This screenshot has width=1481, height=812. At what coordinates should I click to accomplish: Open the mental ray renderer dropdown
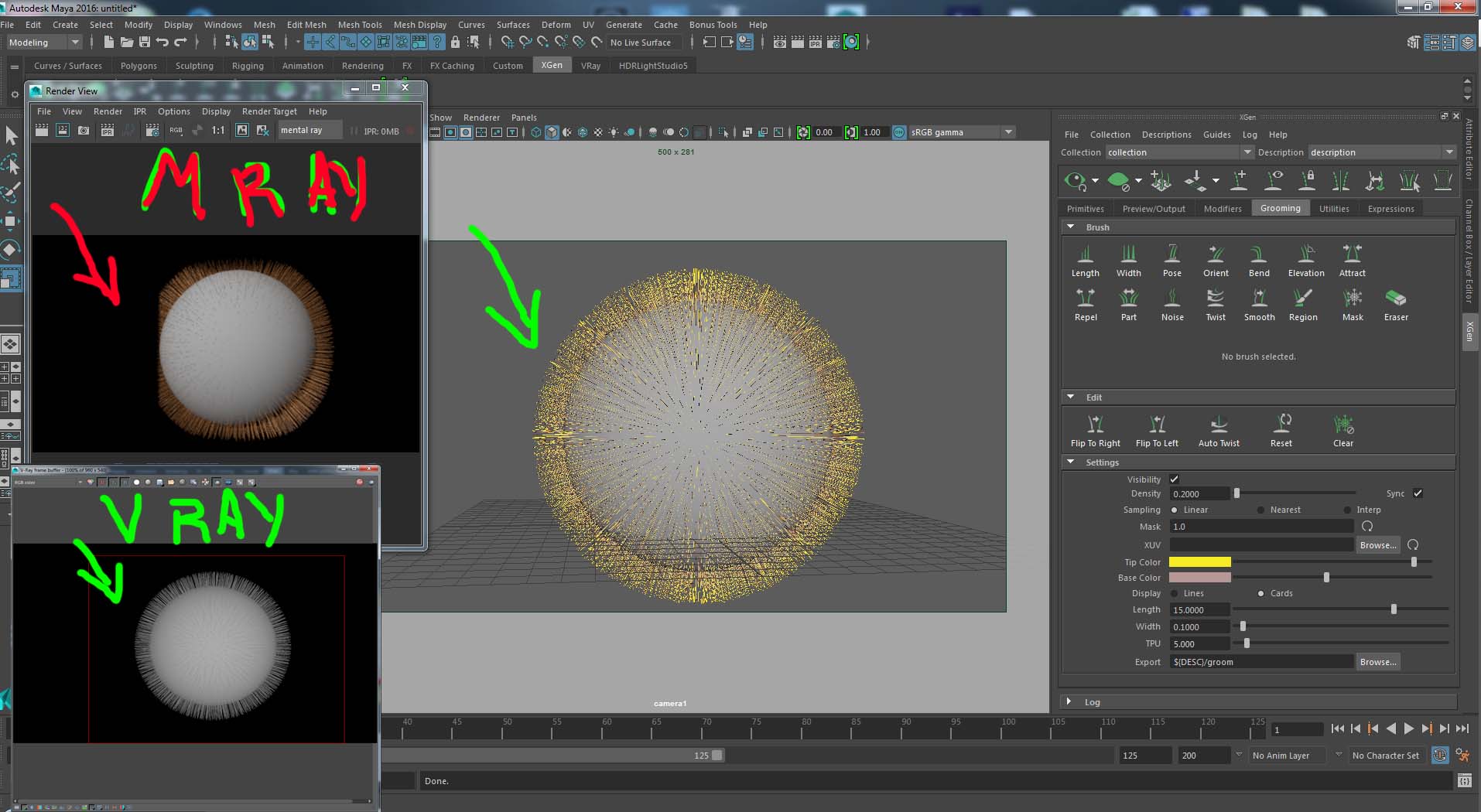pyautogui.click(x=310, y=131)
